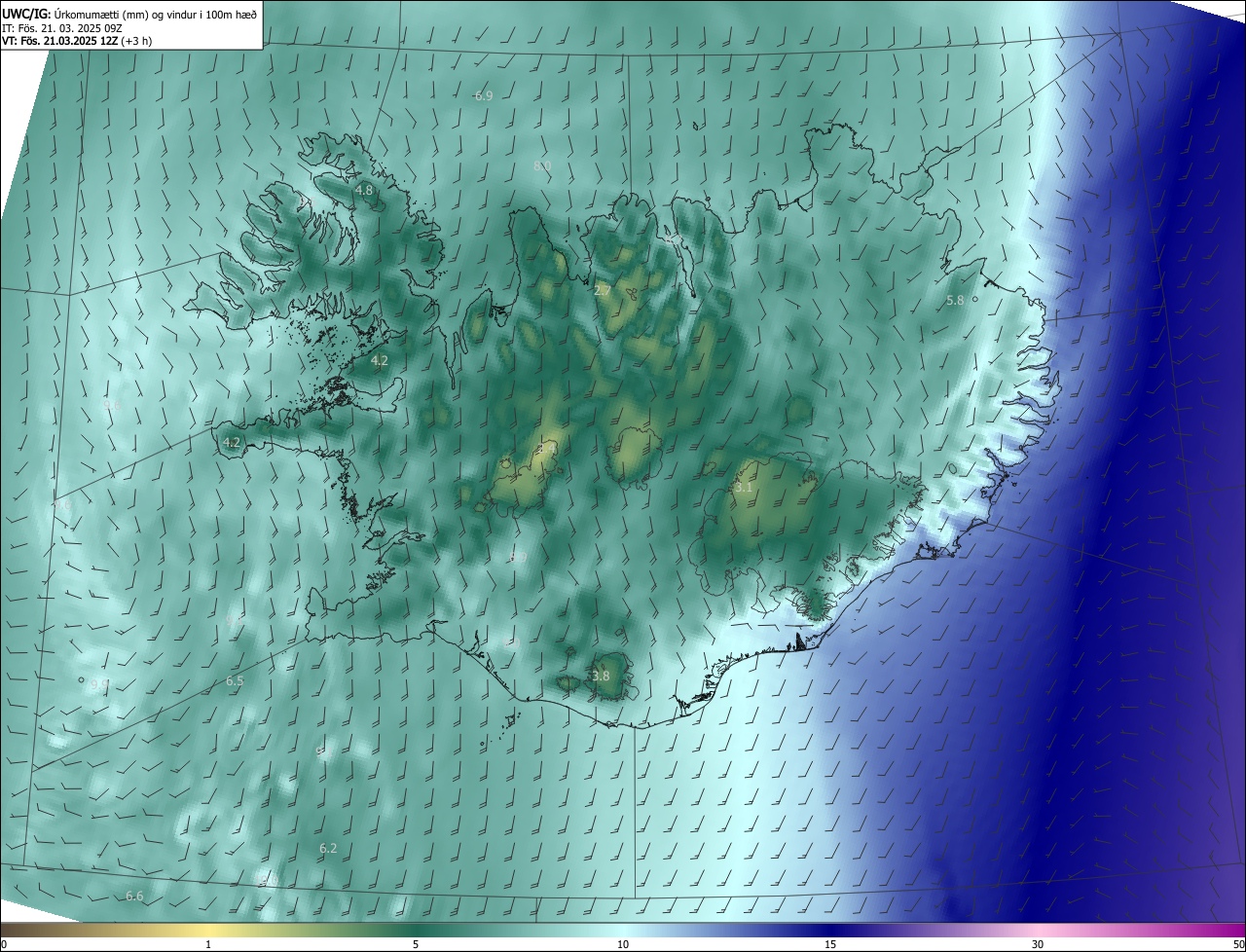Click the 6.6 value at the bottom-left edge
1246x952 pixels.
(x=134, y=896)
